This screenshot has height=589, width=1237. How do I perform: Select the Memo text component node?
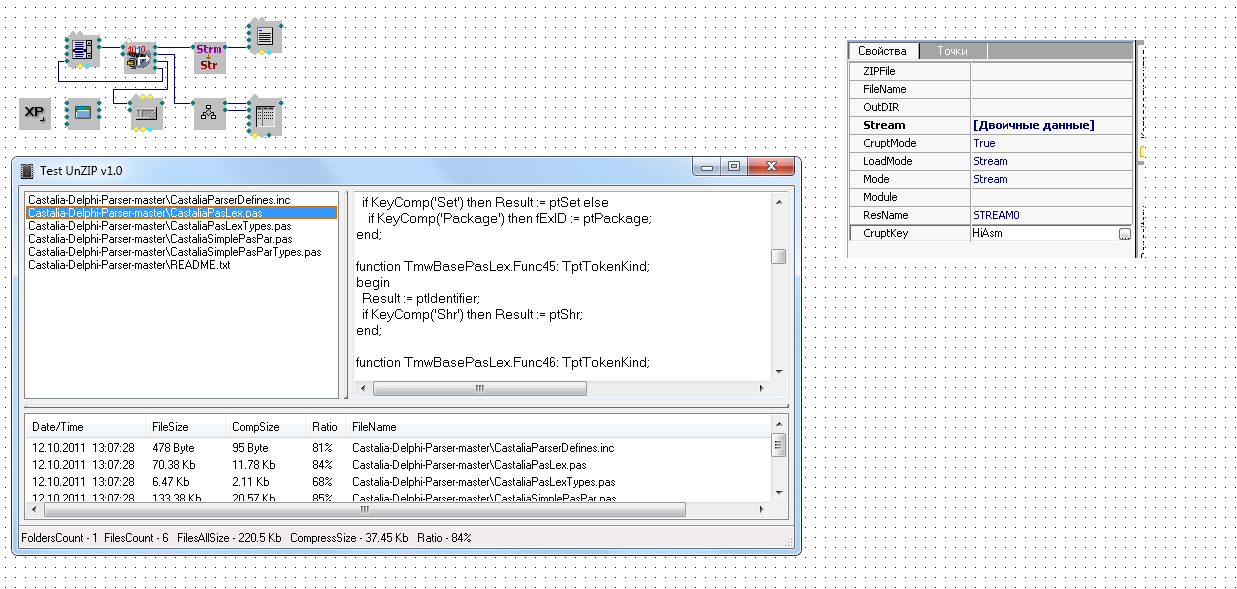[x=264, y=37]
